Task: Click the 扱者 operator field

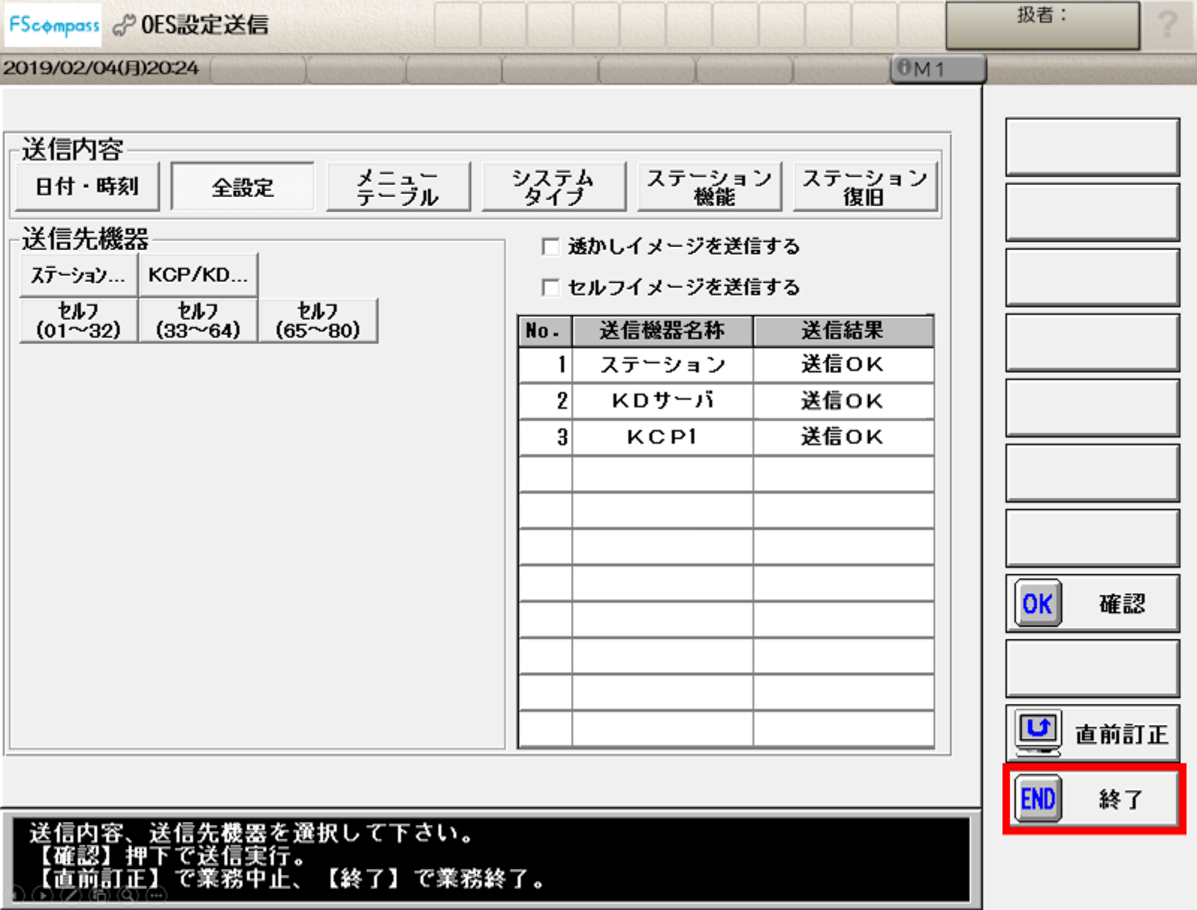Action: pos(1043,25)
